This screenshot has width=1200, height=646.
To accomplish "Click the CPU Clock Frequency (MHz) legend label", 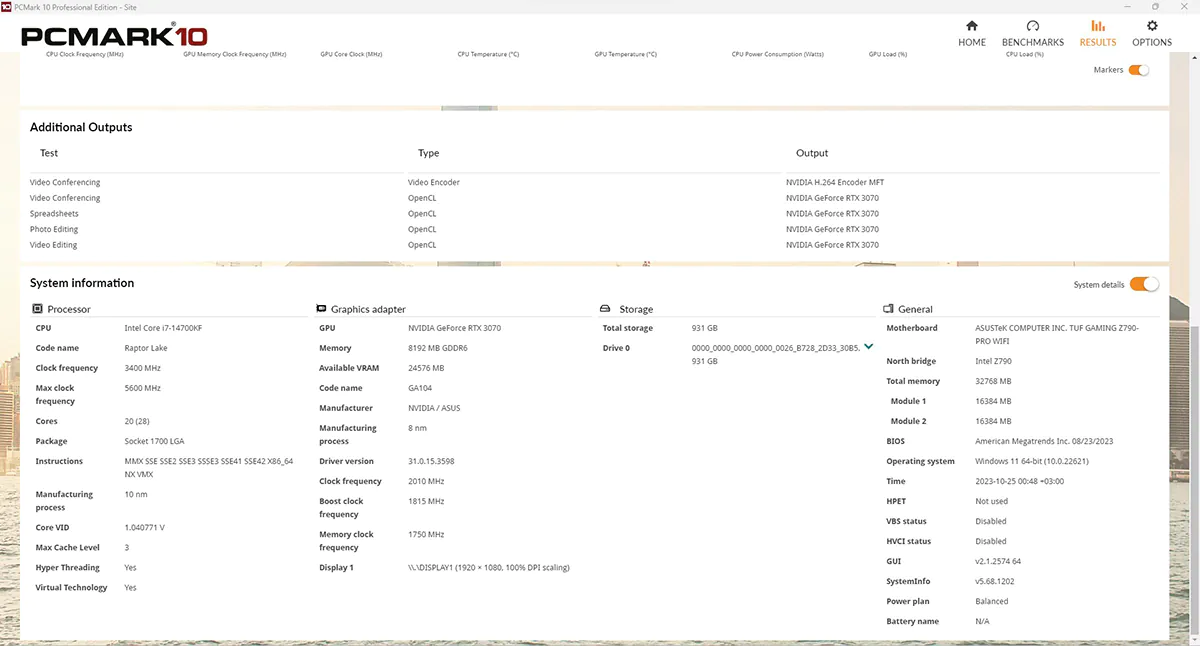I will click(x=85, y=54).
